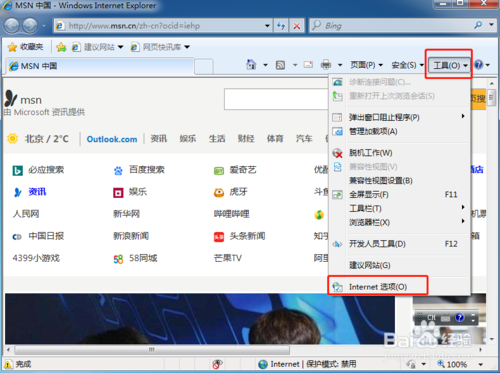Click the horizontal scrollbar thumb
The height and width of the screenshot is (373, 500).
tap(152, 350)
